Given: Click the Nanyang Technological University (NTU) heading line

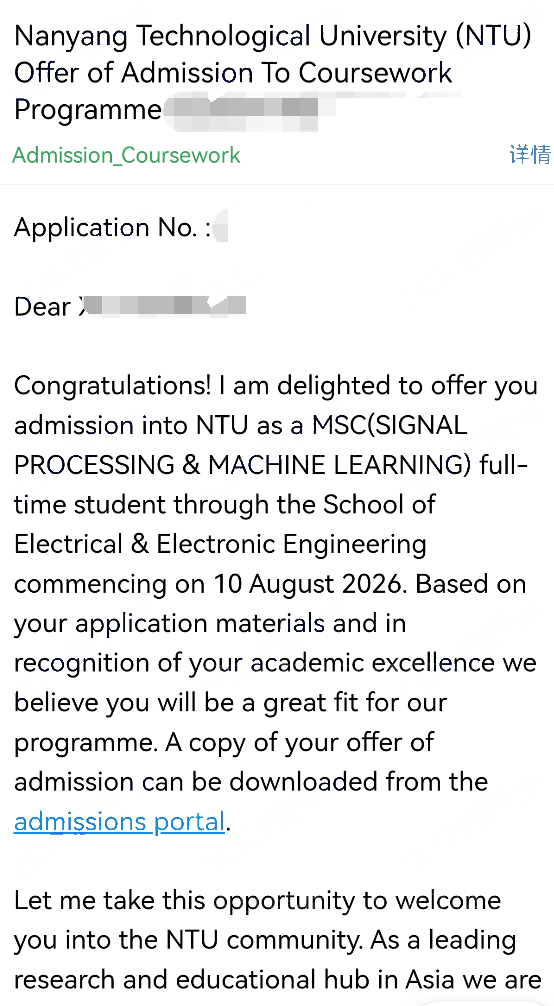Looking at the screenshot, I should coord(273,35).
